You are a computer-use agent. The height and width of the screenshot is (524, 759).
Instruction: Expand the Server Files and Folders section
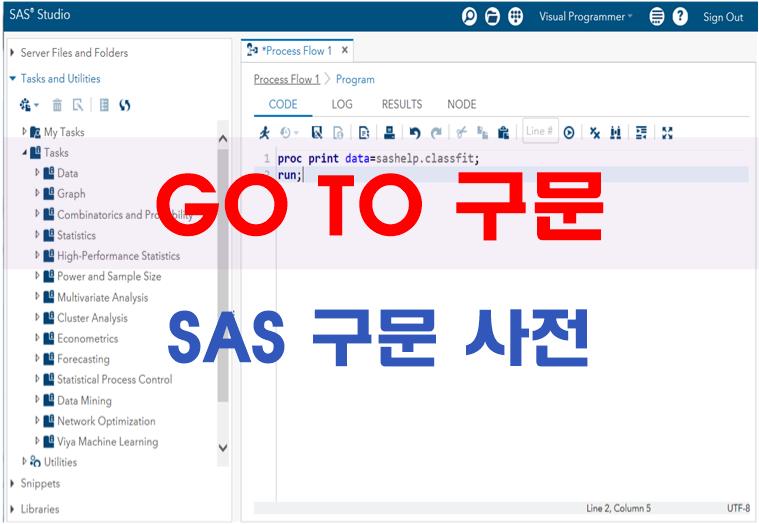tap(12, 52)
